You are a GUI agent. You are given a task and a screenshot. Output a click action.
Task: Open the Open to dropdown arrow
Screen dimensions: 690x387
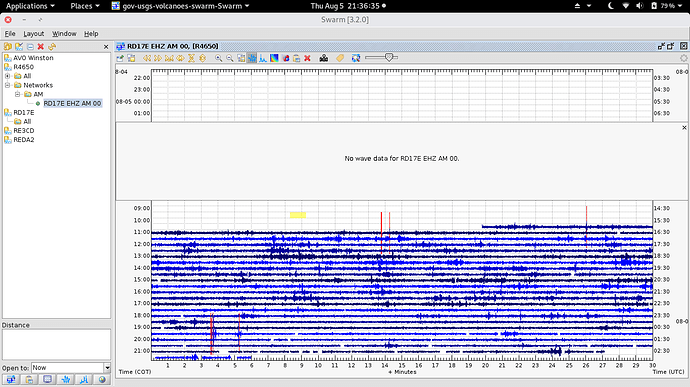click(107, 368)
